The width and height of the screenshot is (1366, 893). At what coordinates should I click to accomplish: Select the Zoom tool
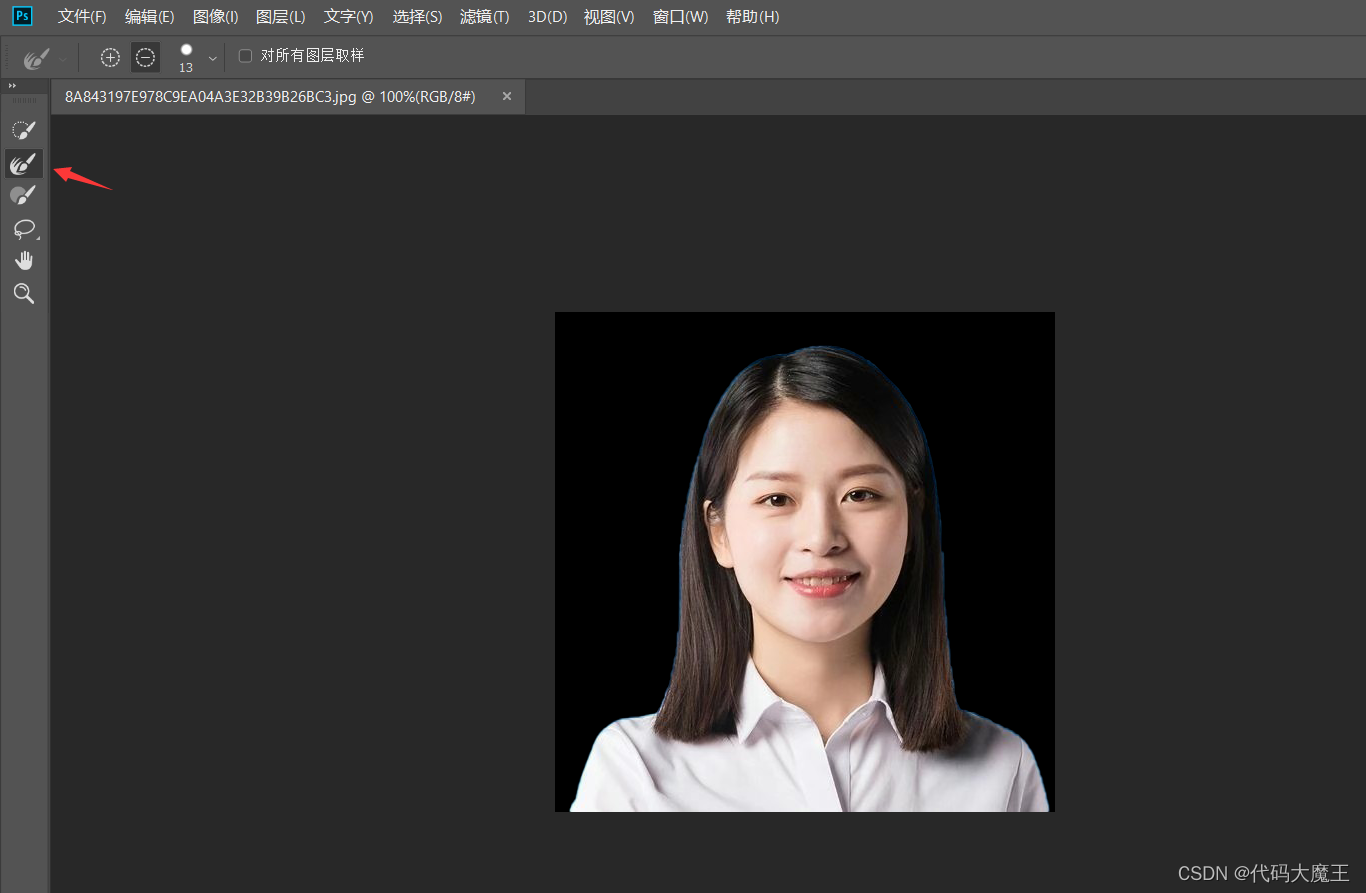(x=24, y=293)
